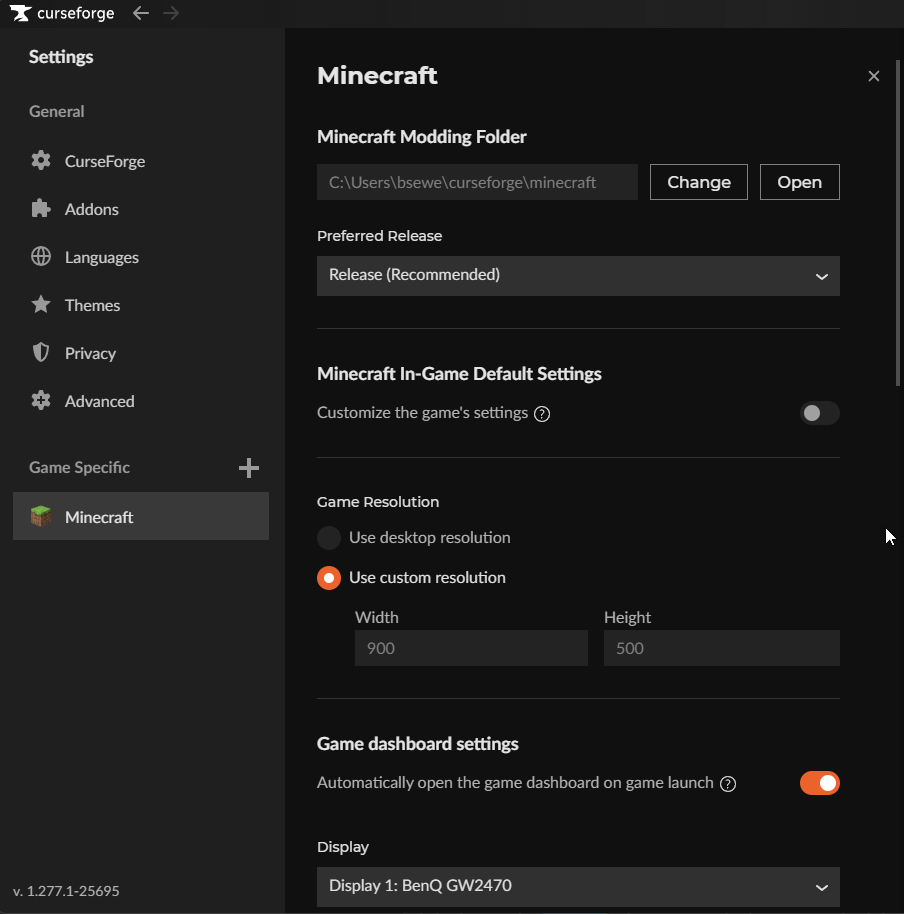
Task: Open the Preferred Release dropdown
Action: click(578, 276)
